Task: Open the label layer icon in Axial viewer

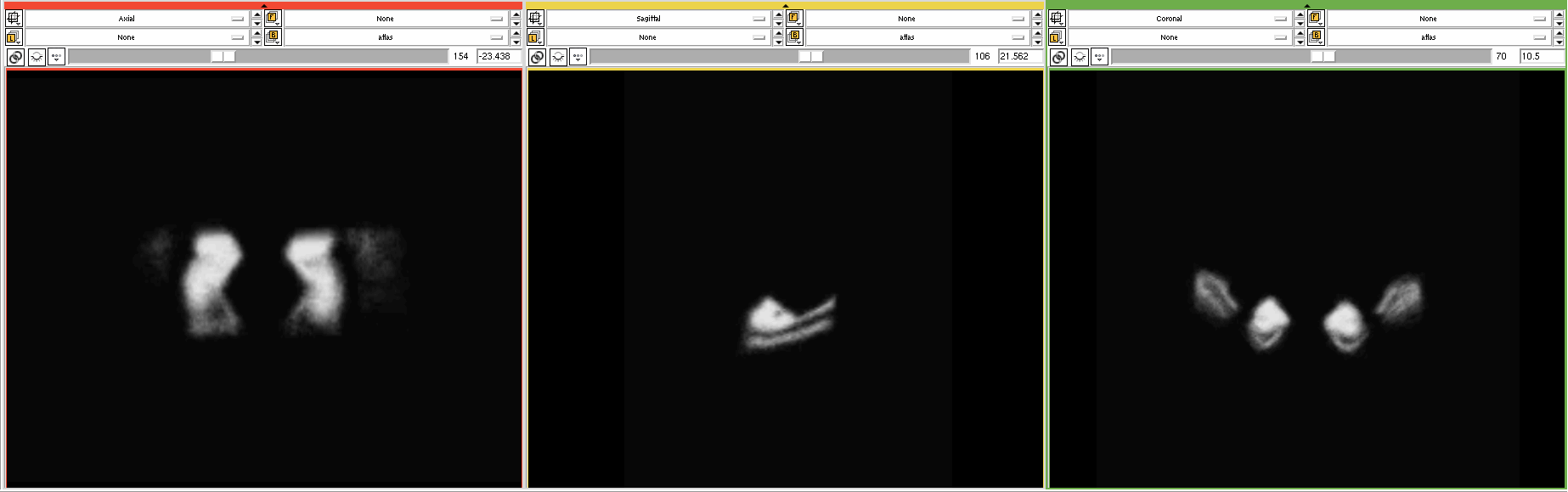Action: pos(14,37)
